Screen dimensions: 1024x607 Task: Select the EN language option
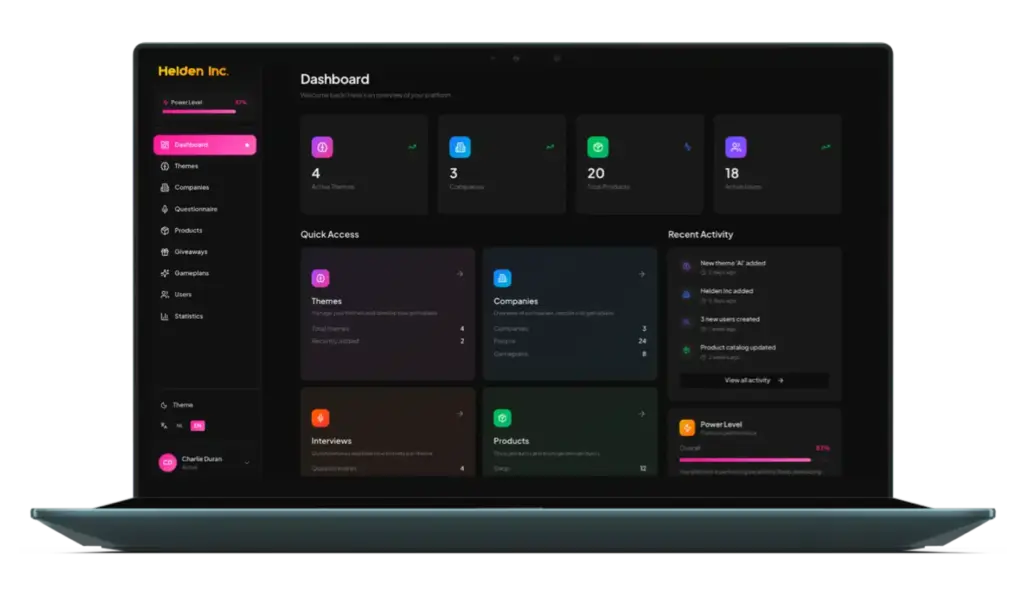tap(198, 426)
